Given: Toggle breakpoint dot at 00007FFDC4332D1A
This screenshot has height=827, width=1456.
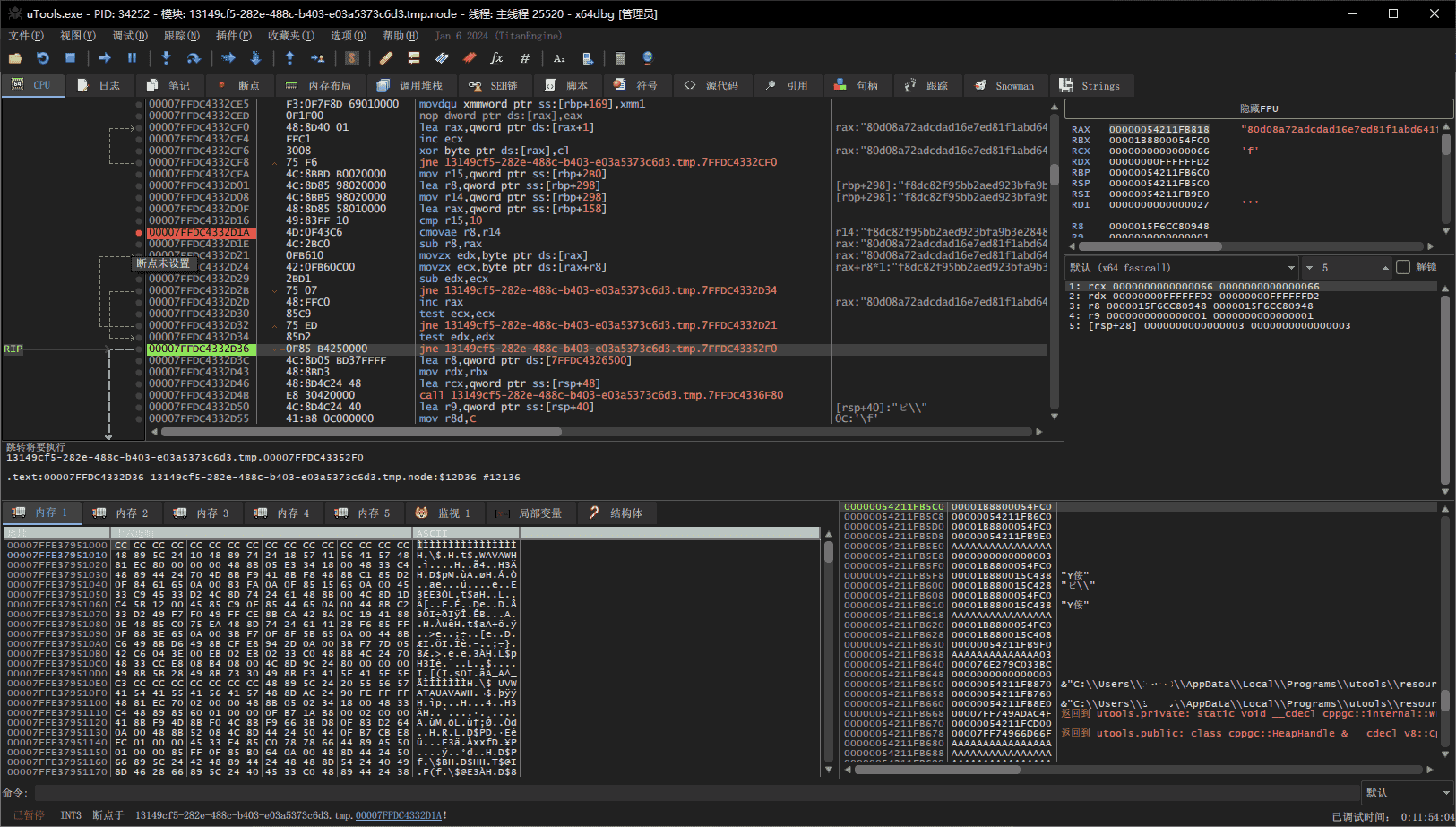Looking at the screenshot, I should (x=139, y=232).
